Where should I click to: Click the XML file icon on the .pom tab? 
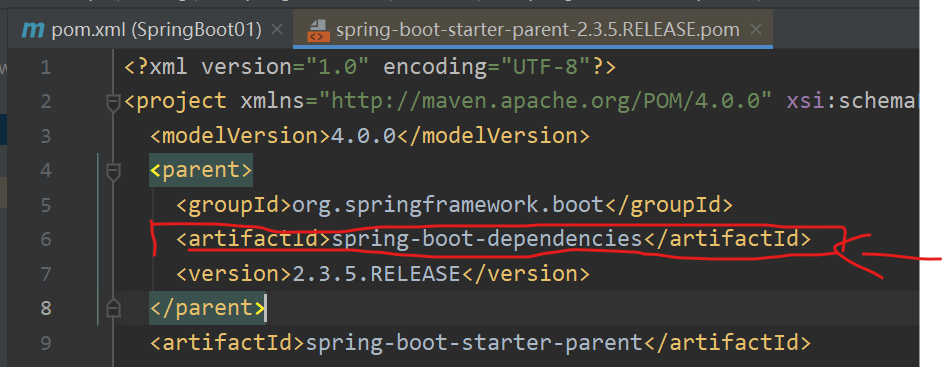click(x=318, y=29)
